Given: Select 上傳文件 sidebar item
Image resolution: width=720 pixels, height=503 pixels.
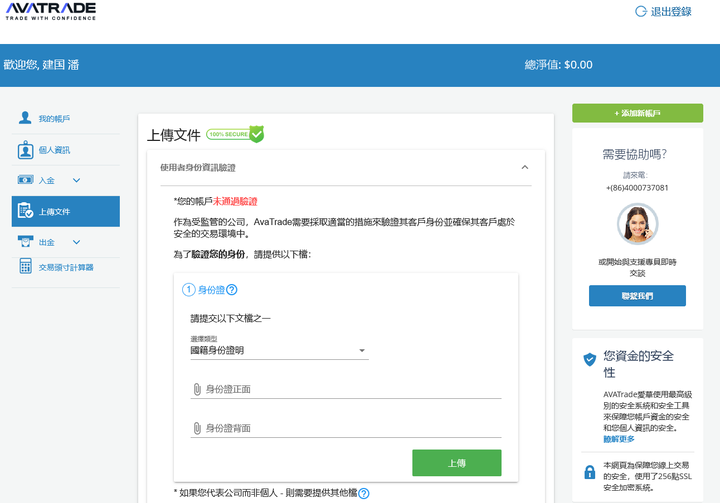Looking at the screenshot, I should 66,211.
